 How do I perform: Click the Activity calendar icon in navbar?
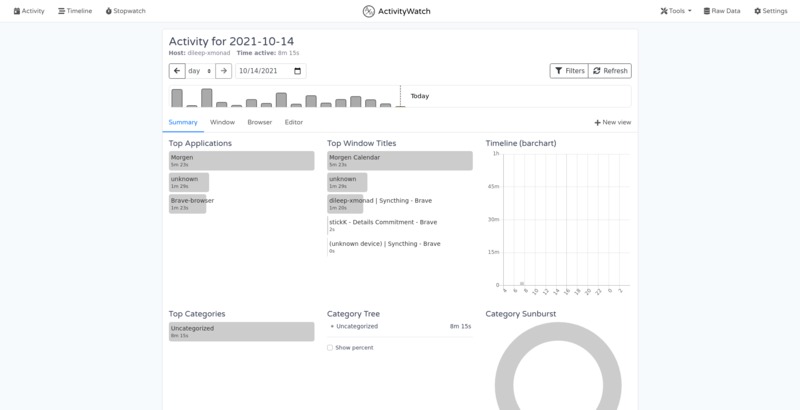pos(17,11)
